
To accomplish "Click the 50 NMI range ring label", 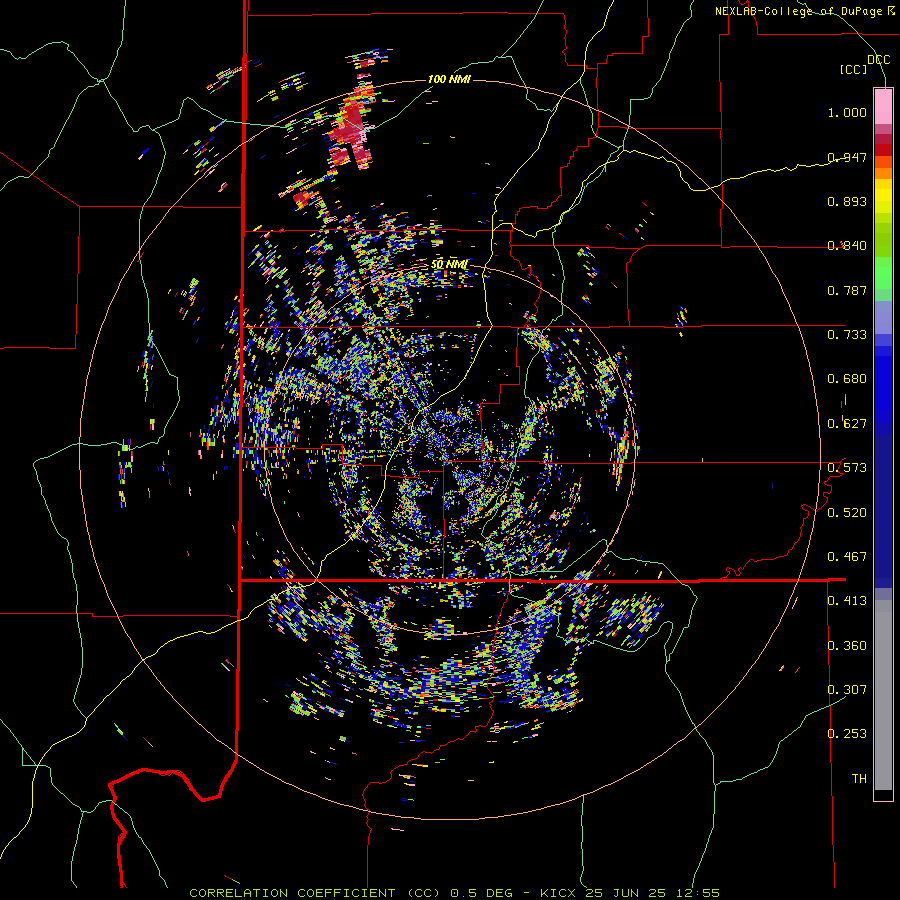I will tap(449, 265).
